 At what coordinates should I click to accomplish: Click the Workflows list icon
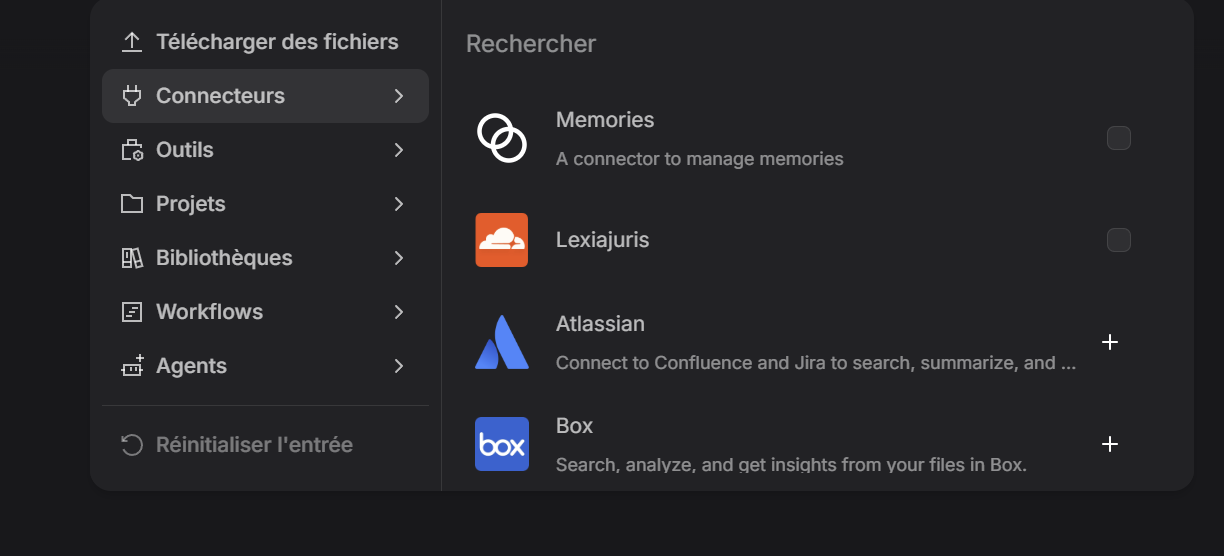132,312
